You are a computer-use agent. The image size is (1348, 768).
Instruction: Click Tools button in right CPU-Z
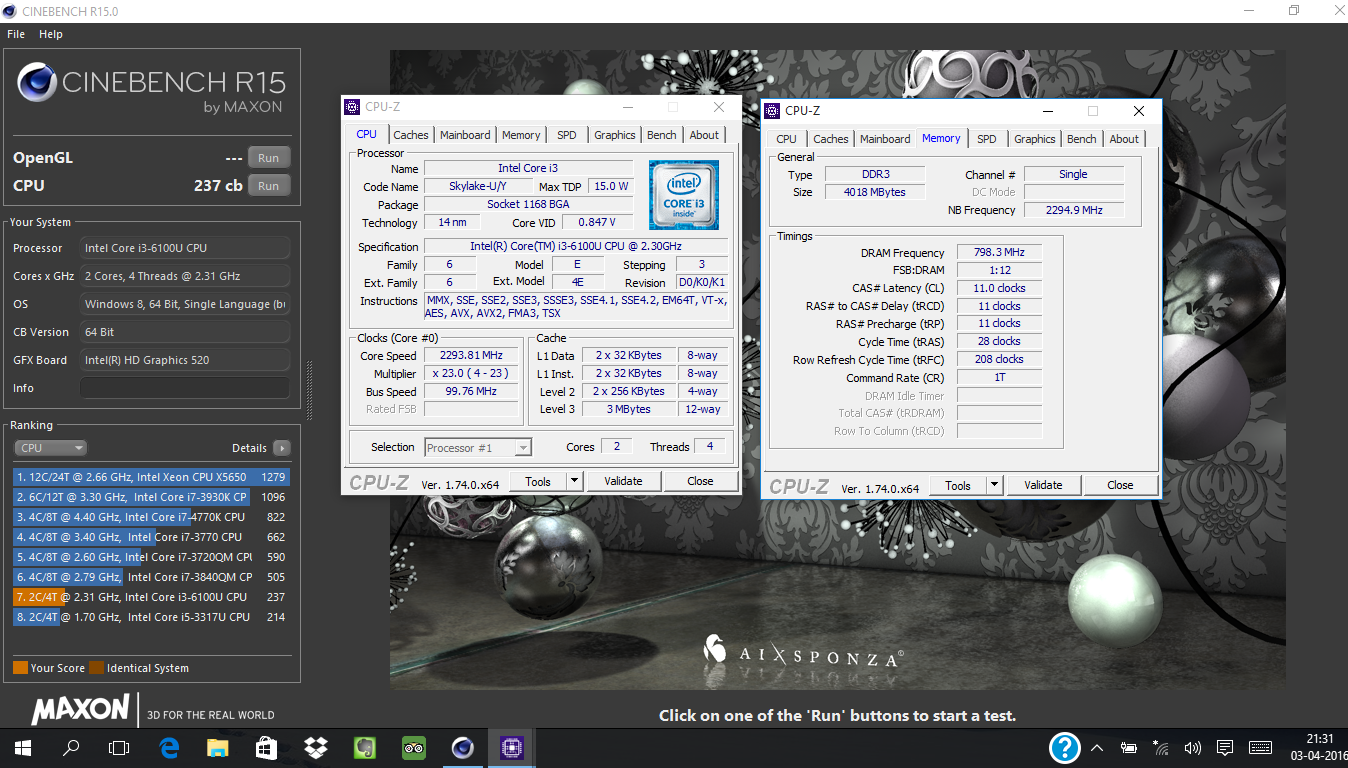point(958,485)
